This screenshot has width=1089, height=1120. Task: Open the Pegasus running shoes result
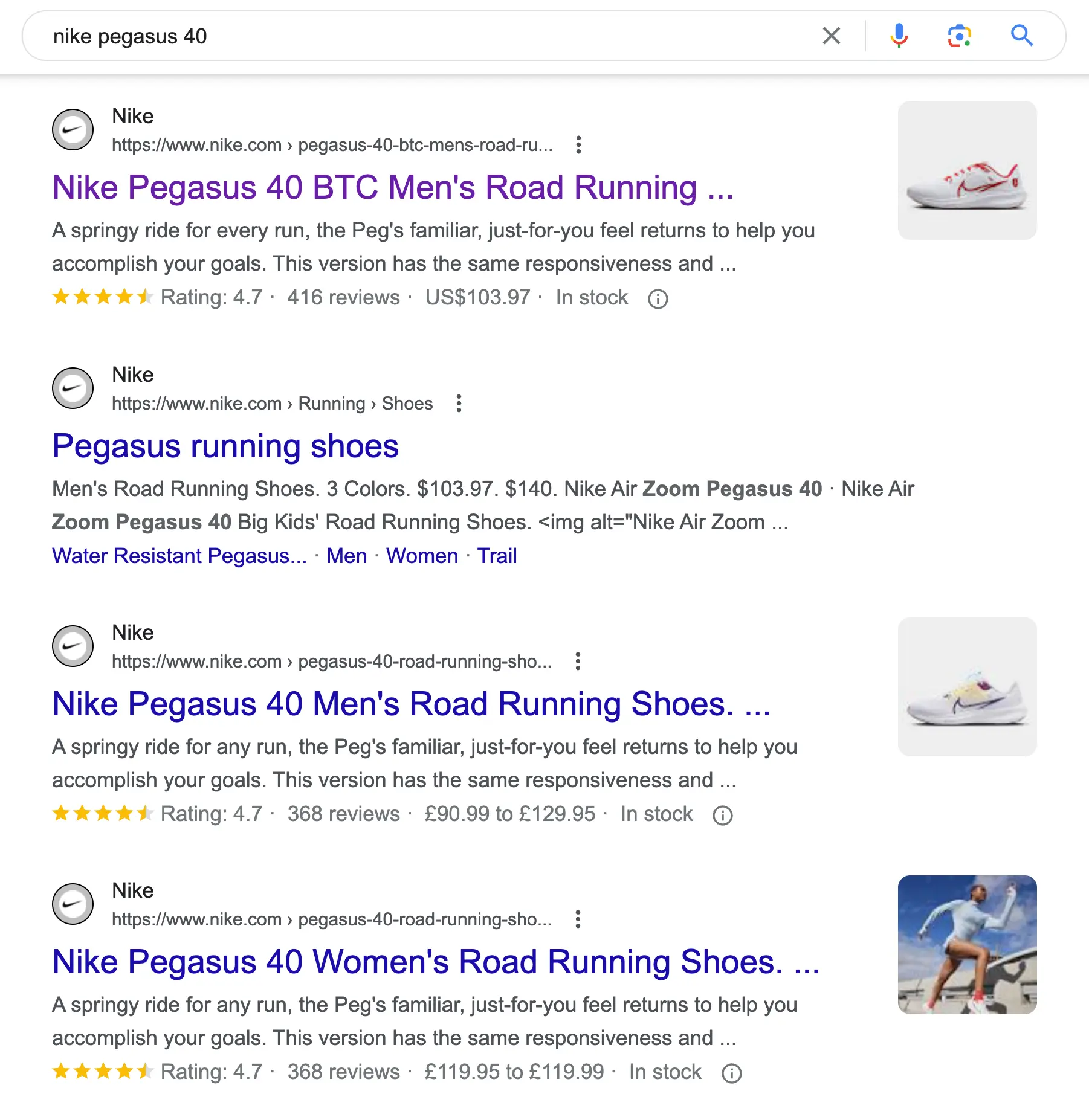[225, 446]
